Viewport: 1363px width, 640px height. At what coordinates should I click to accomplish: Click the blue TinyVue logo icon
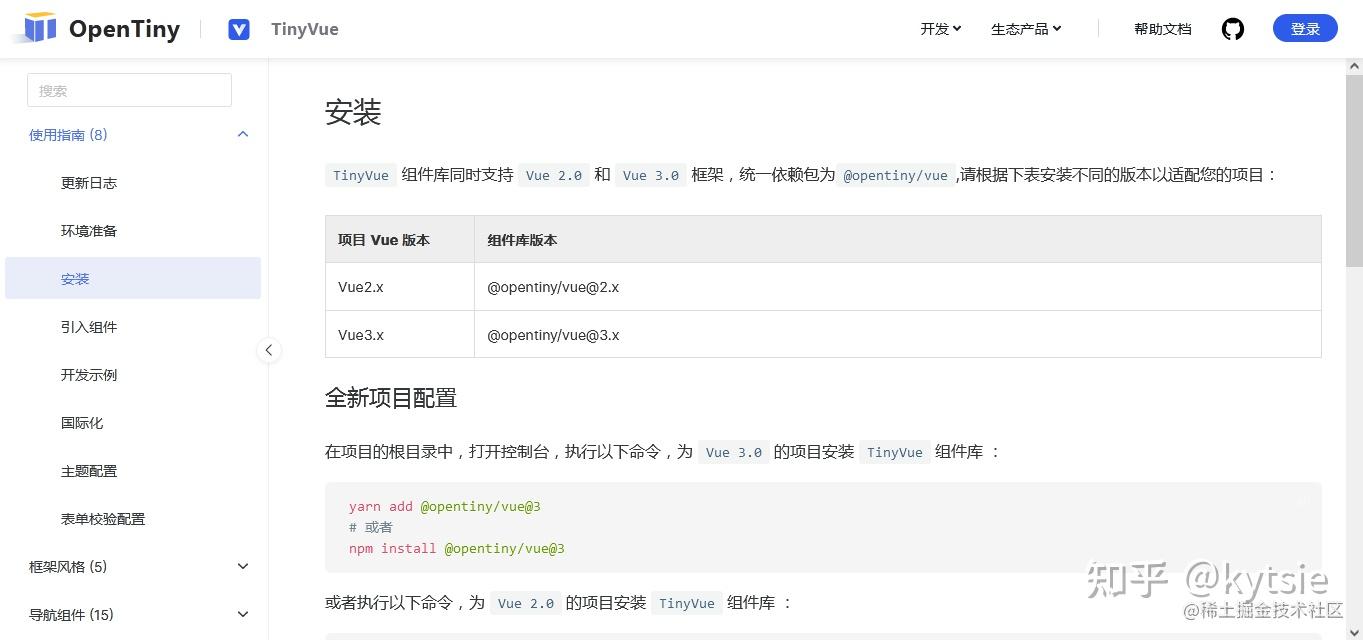coord(238,29)
